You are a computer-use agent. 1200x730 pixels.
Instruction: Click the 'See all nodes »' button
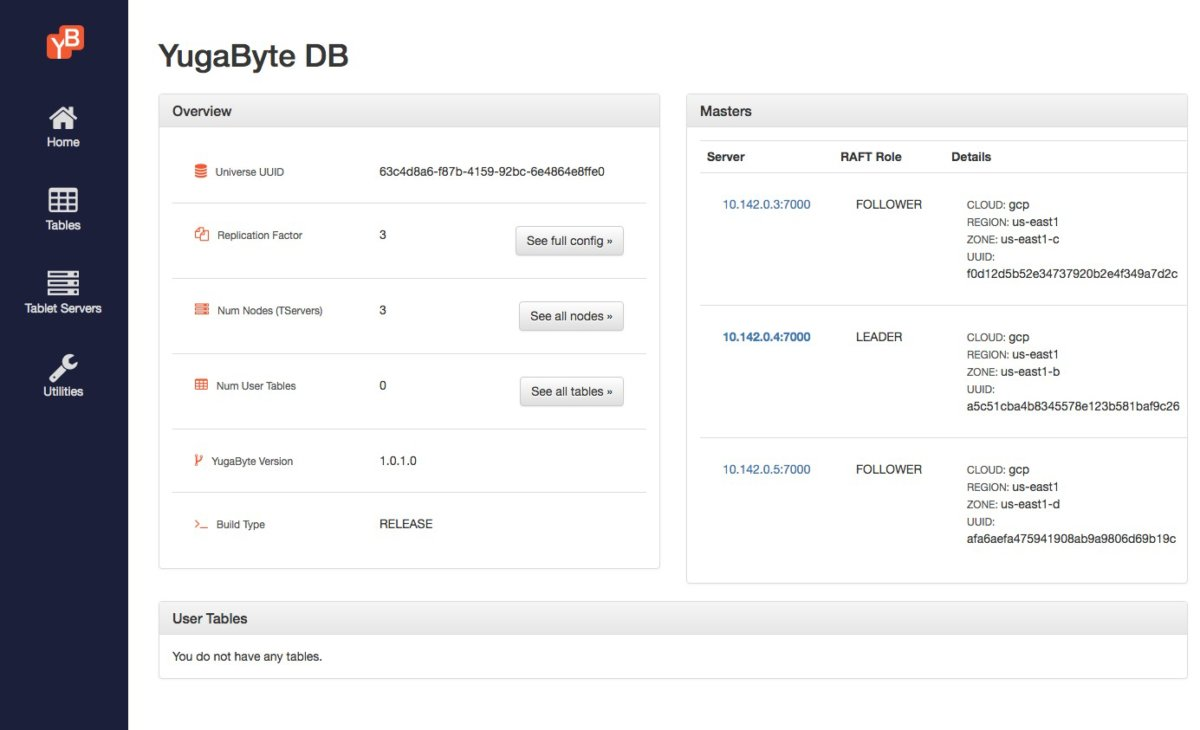coord(571,316)
